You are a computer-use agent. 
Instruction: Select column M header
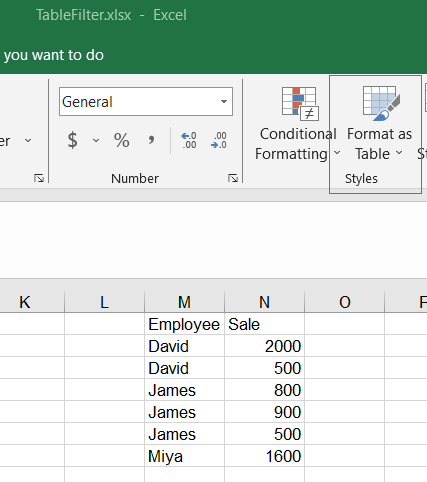tap(184, 302)
